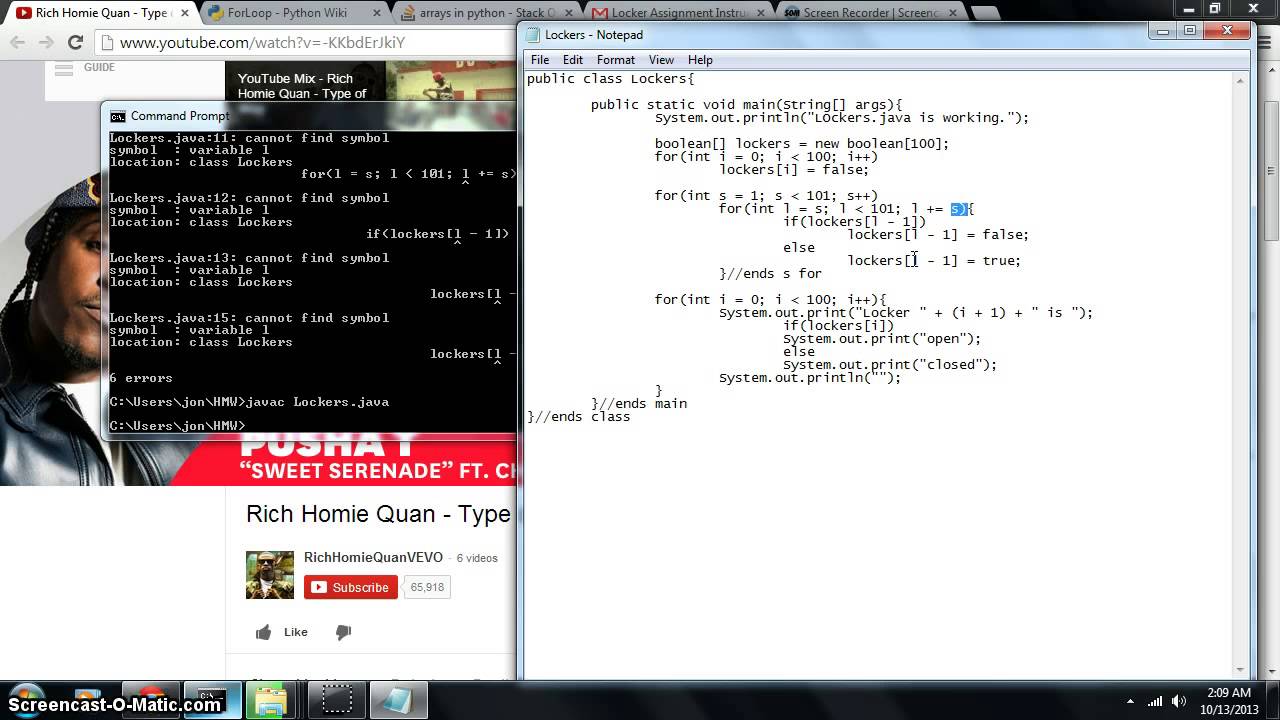Click the Show desktop button

pyautogui.click(x=1273, y=701)
